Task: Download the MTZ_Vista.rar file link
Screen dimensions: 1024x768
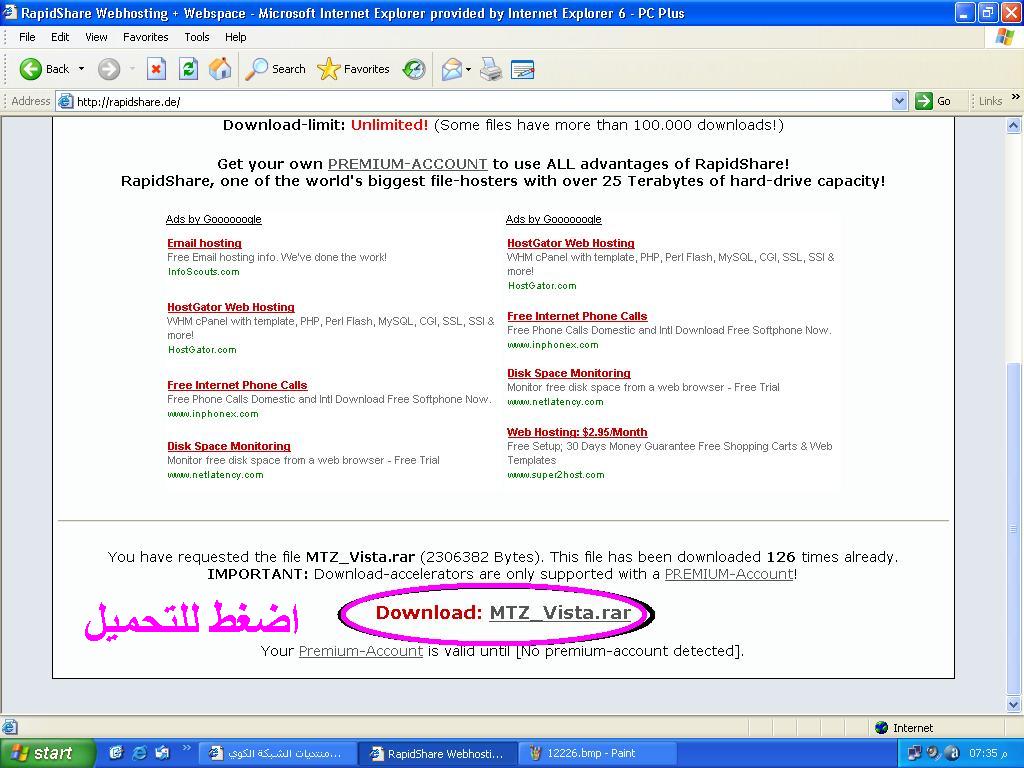Action: pos(560,613)
